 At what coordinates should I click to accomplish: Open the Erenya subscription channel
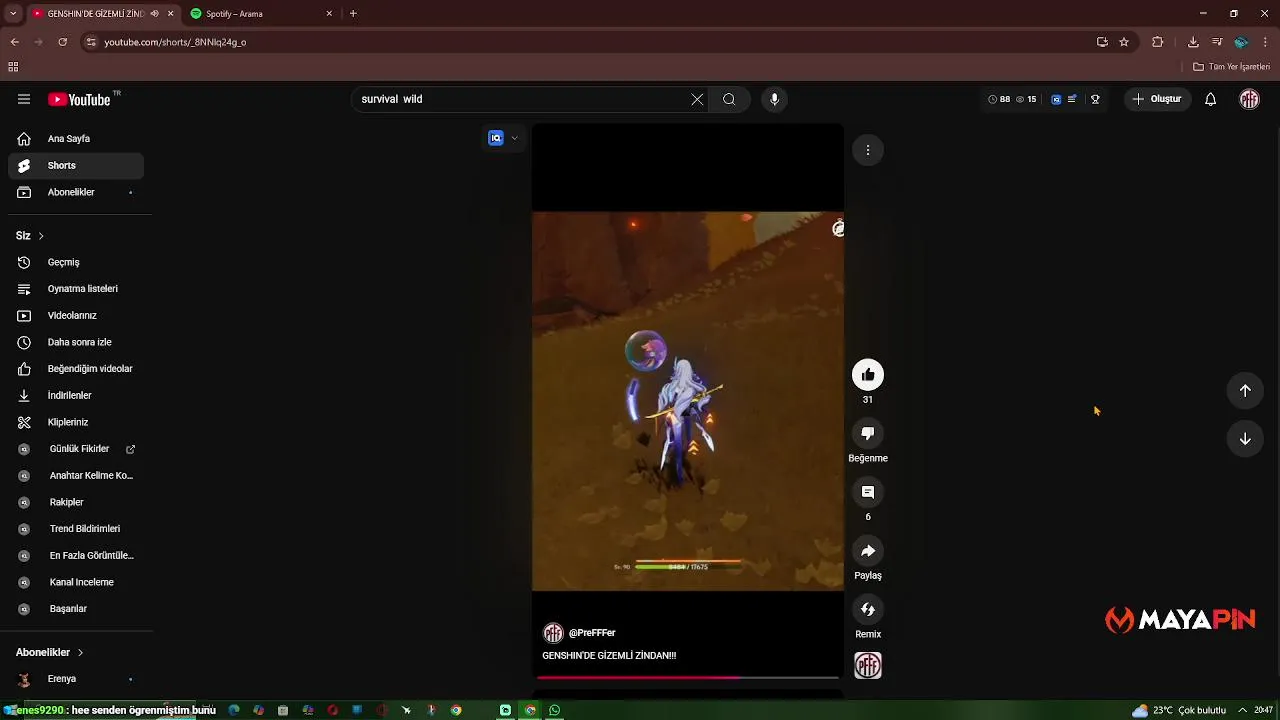[76, 679]
